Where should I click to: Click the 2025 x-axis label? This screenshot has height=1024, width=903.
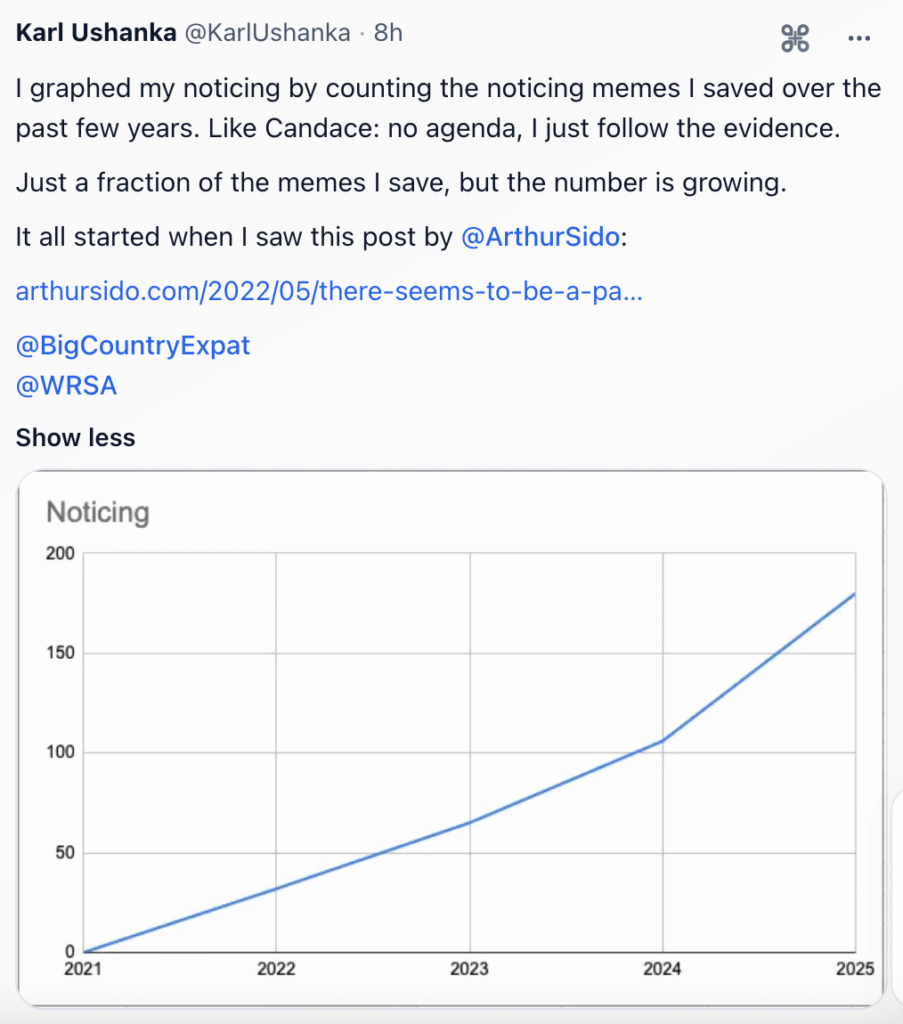[854, 969]
